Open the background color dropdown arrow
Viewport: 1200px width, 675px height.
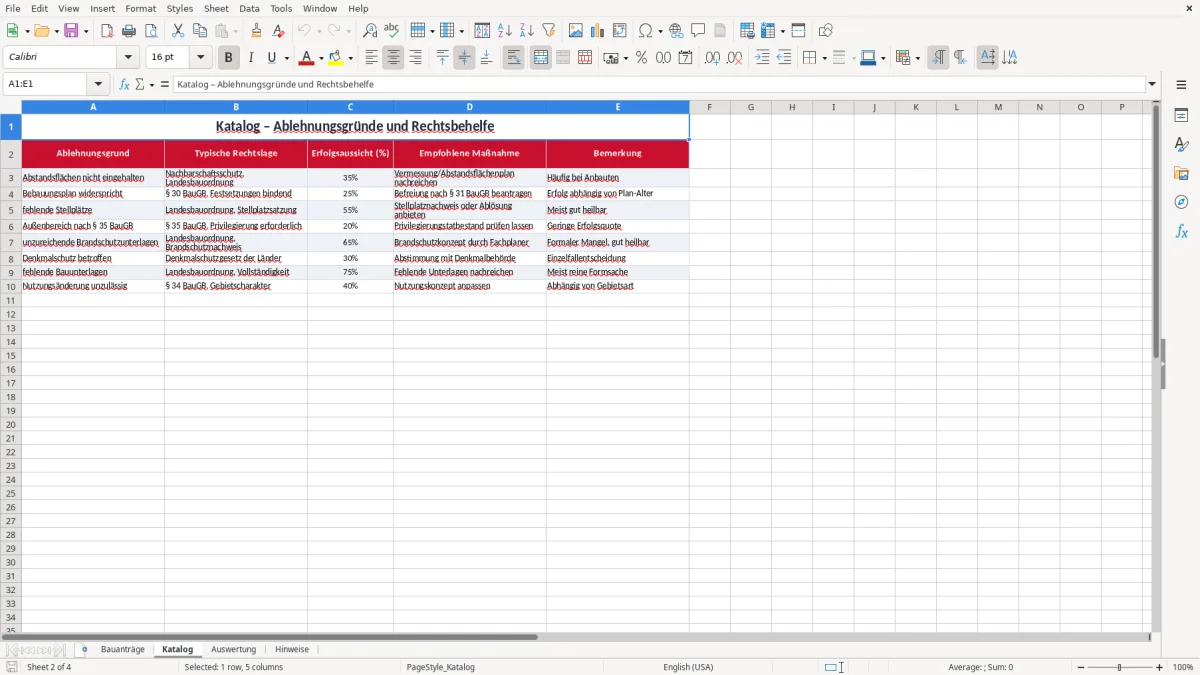pos(351,58)
